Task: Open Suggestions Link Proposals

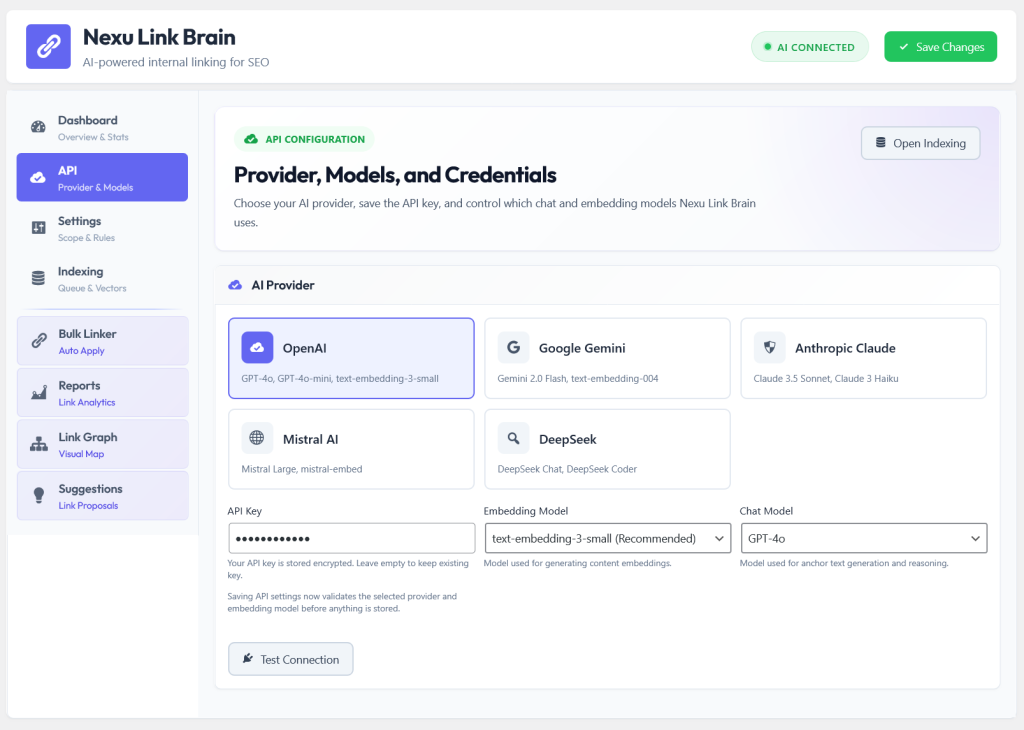Action: tap(103, 496)
